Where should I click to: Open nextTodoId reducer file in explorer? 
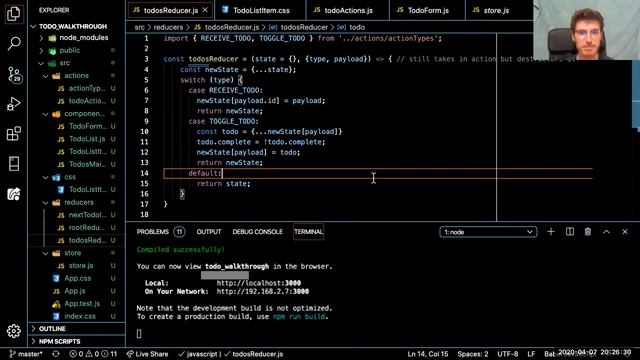coord(77,215)
